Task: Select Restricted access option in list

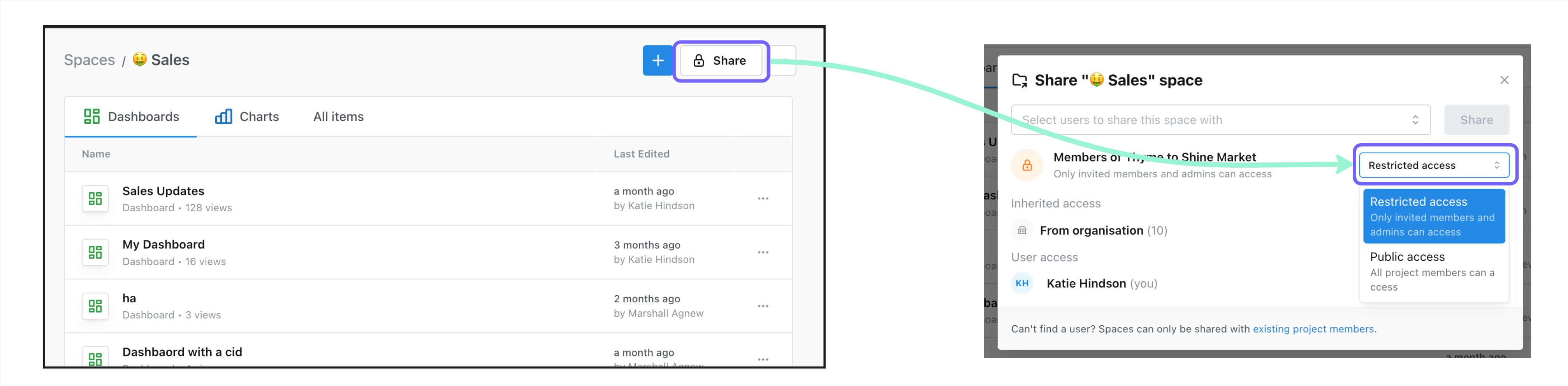Action: [x=1433, y=216]
